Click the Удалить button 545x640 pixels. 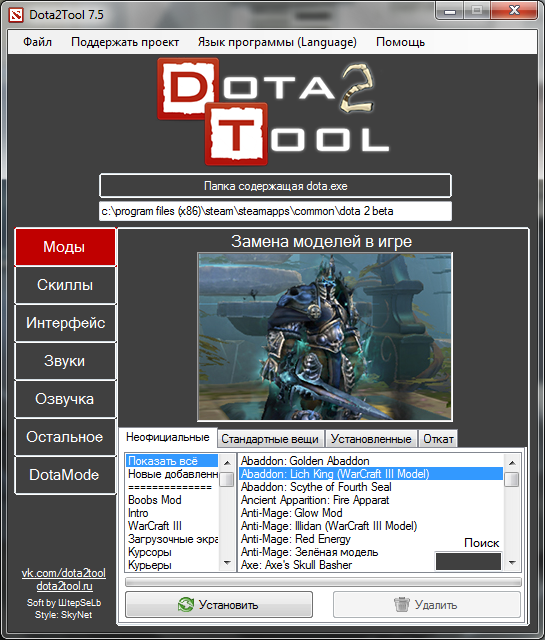pyautogui.click(x=427, y=604)
